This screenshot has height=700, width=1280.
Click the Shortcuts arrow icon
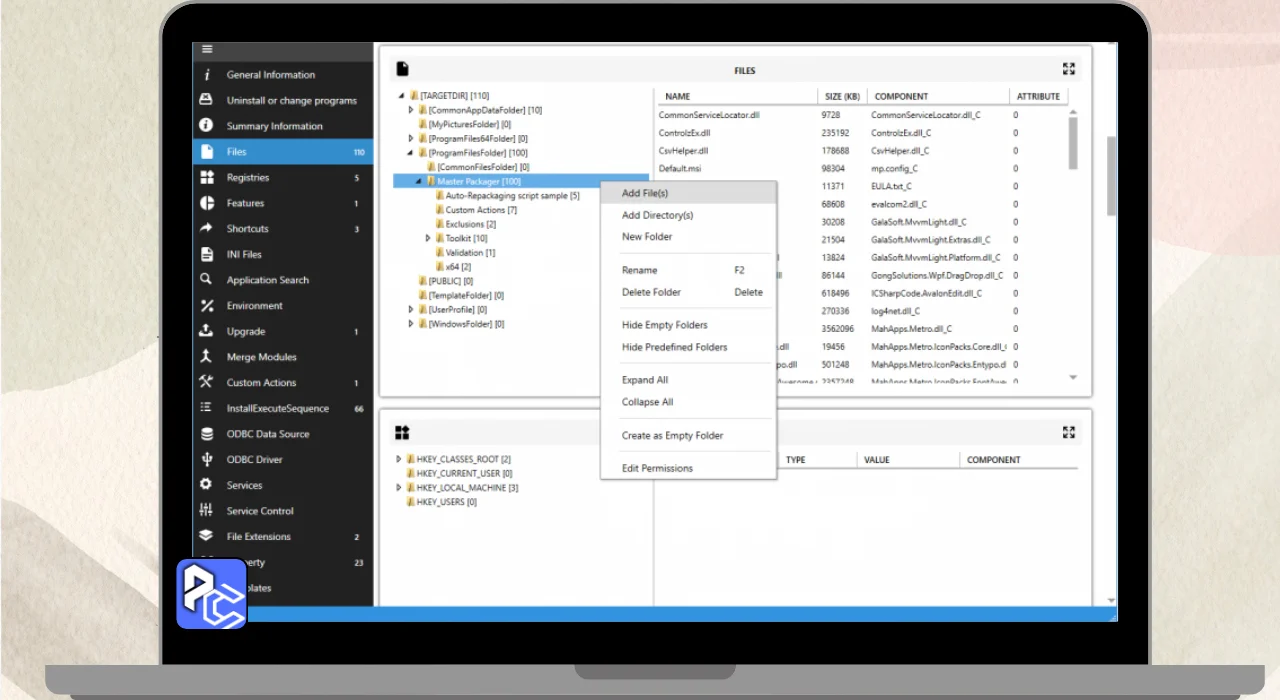pyautogui.click(x=207, y=229)
